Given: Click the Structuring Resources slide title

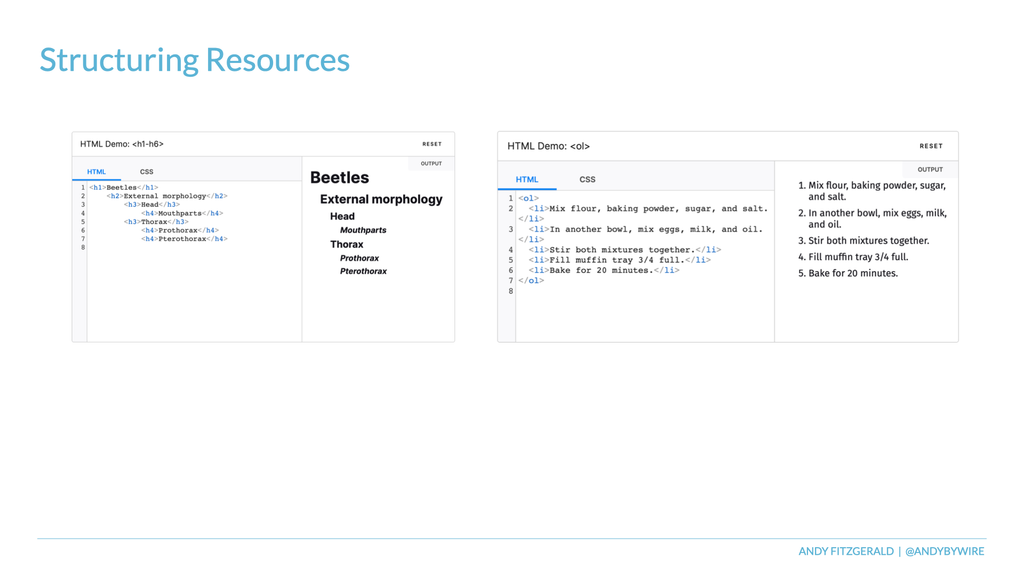Looking at the screenshot, I should [x=195, y=60].
